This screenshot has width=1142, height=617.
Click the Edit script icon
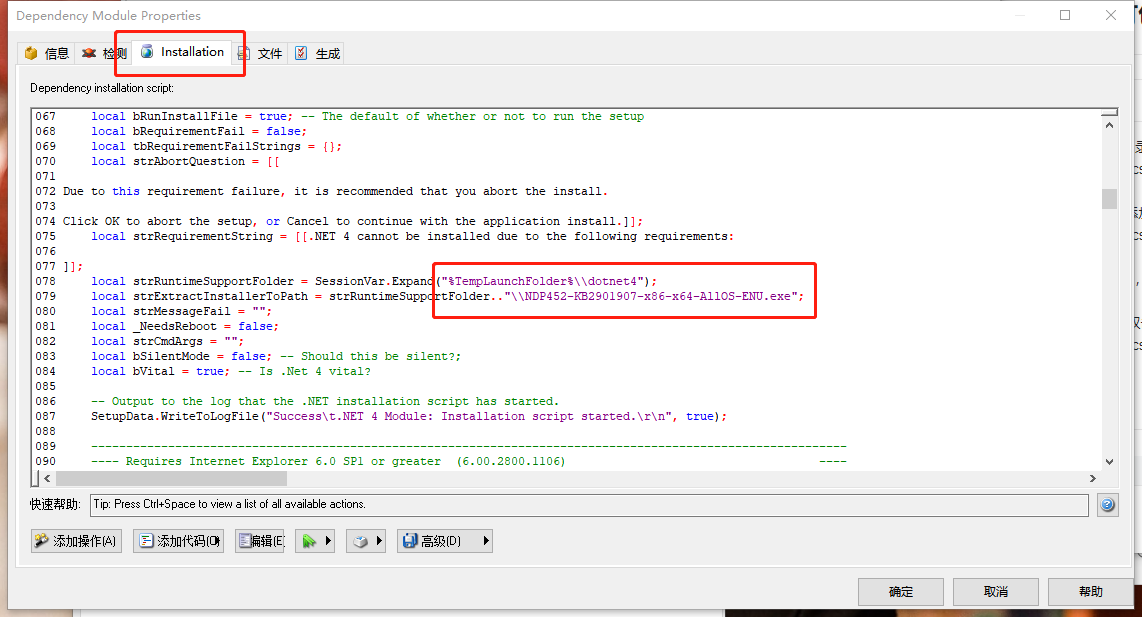(x=244, y=540)
